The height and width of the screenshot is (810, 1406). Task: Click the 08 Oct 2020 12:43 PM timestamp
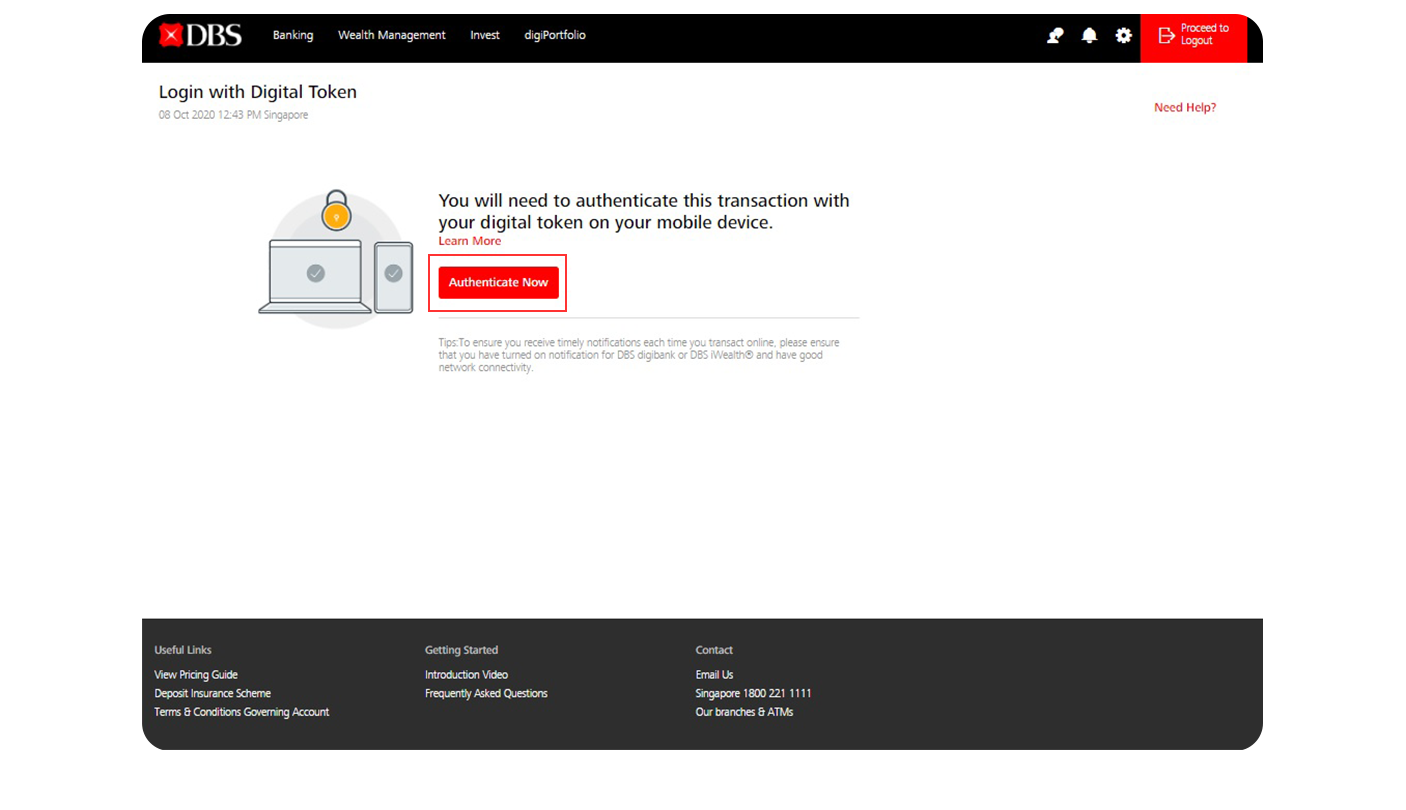pos(233,115)
